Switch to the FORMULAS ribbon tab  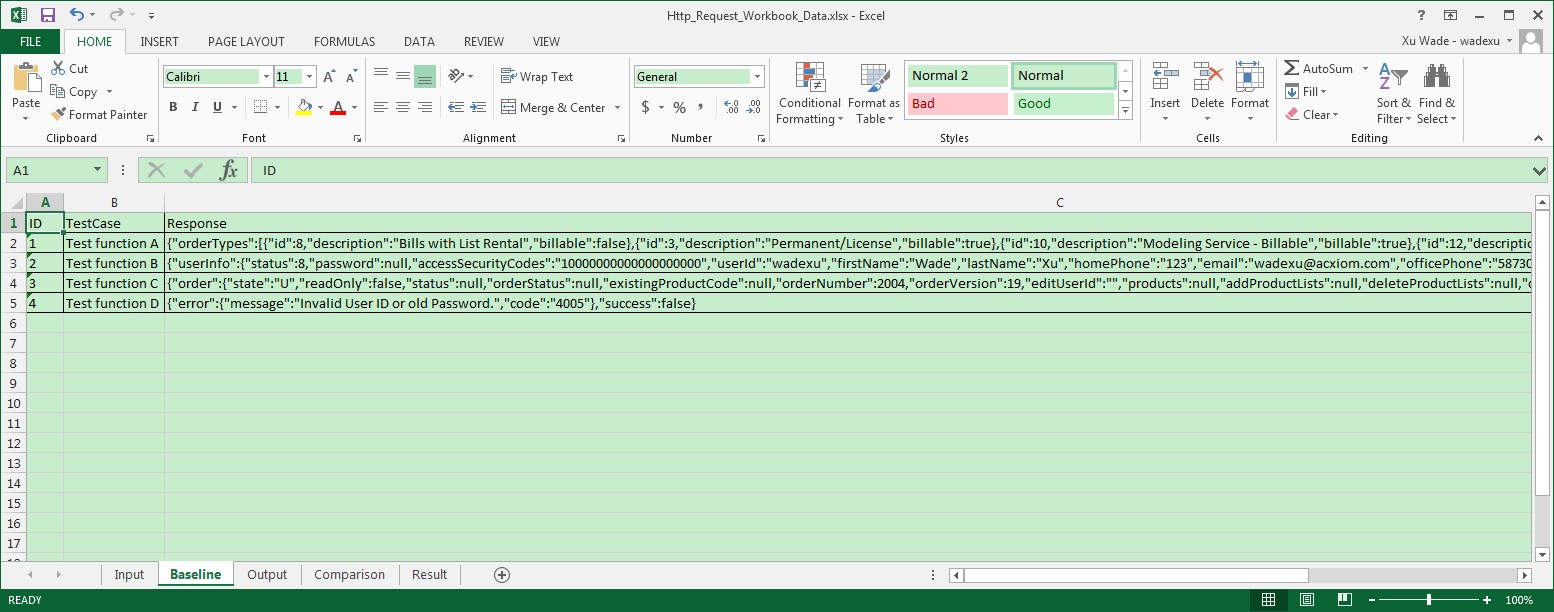click(345, 42)
